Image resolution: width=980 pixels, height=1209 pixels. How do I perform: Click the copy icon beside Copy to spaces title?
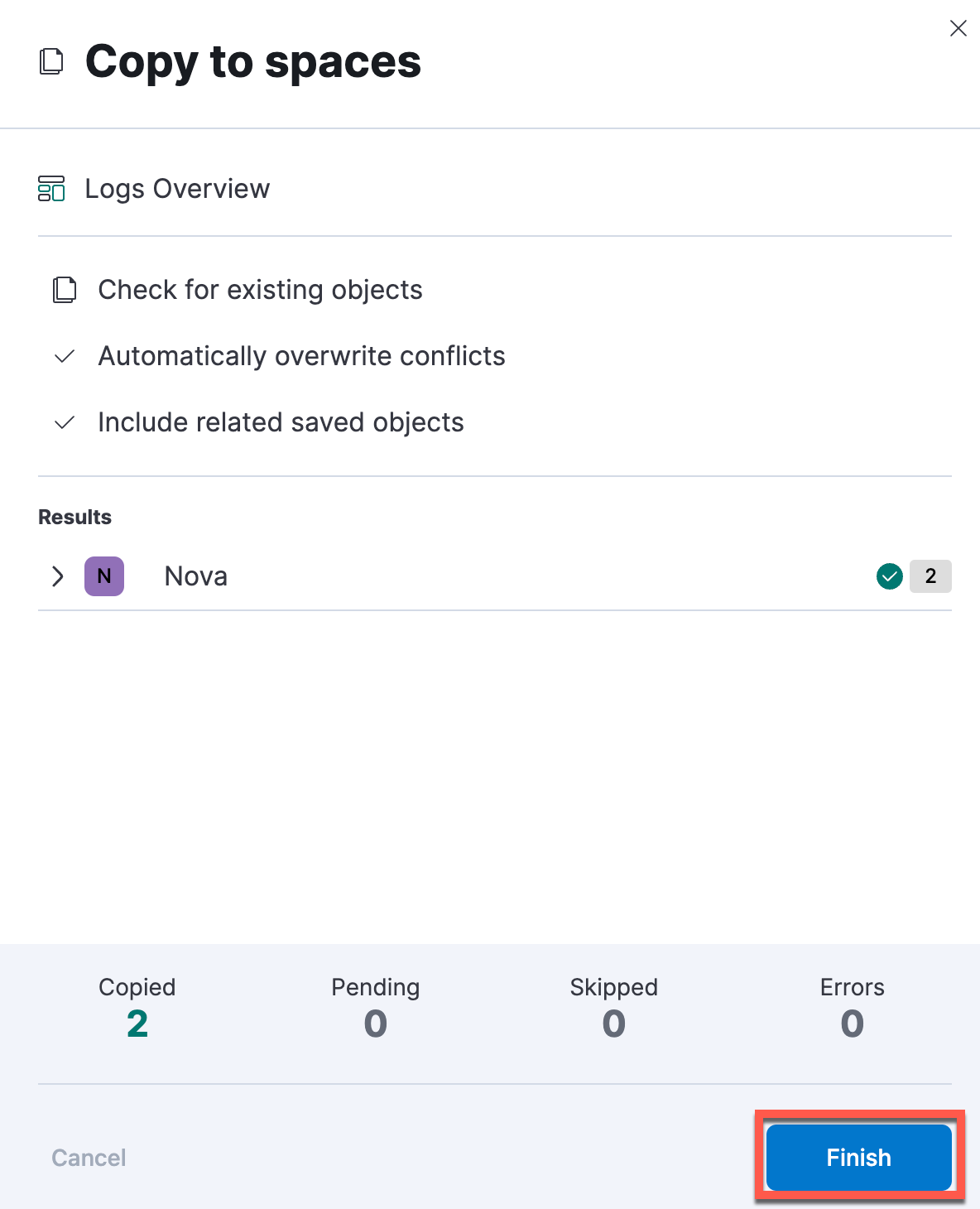(51, 62)
